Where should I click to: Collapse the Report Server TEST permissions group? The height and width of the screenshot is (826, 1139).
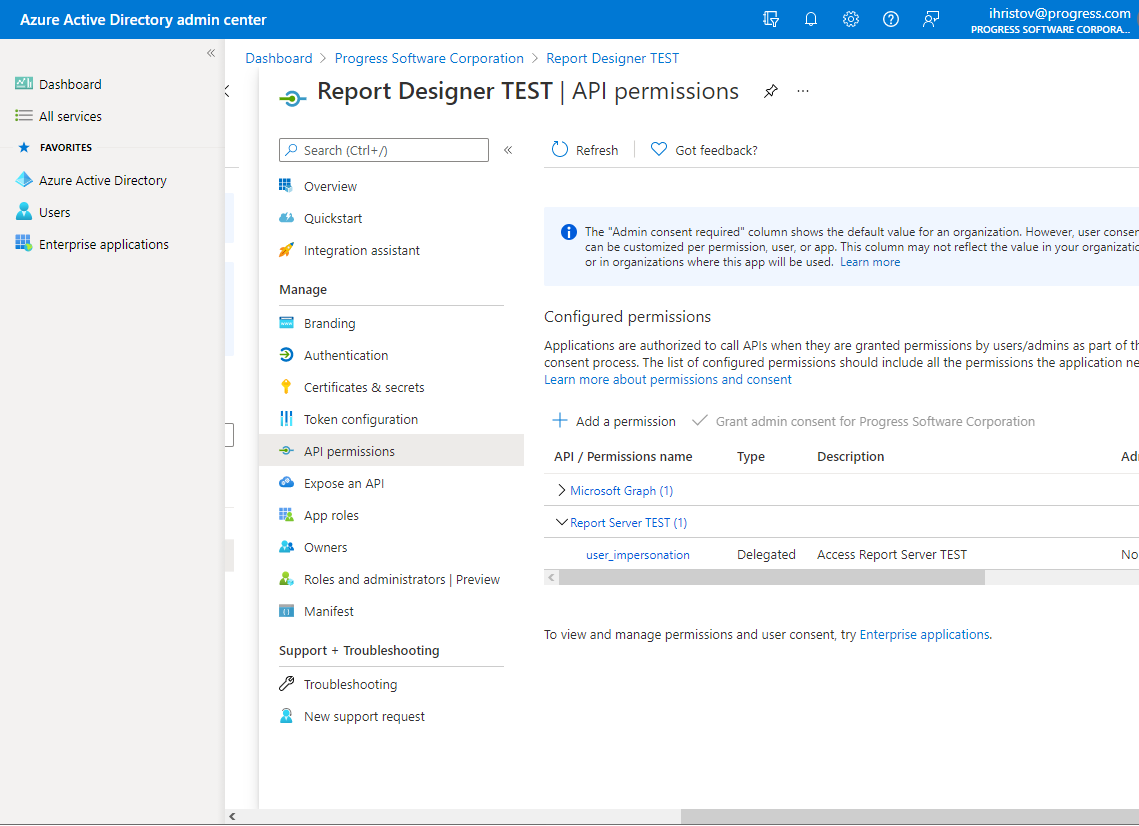pyautogui.click(x=561, y=522)
